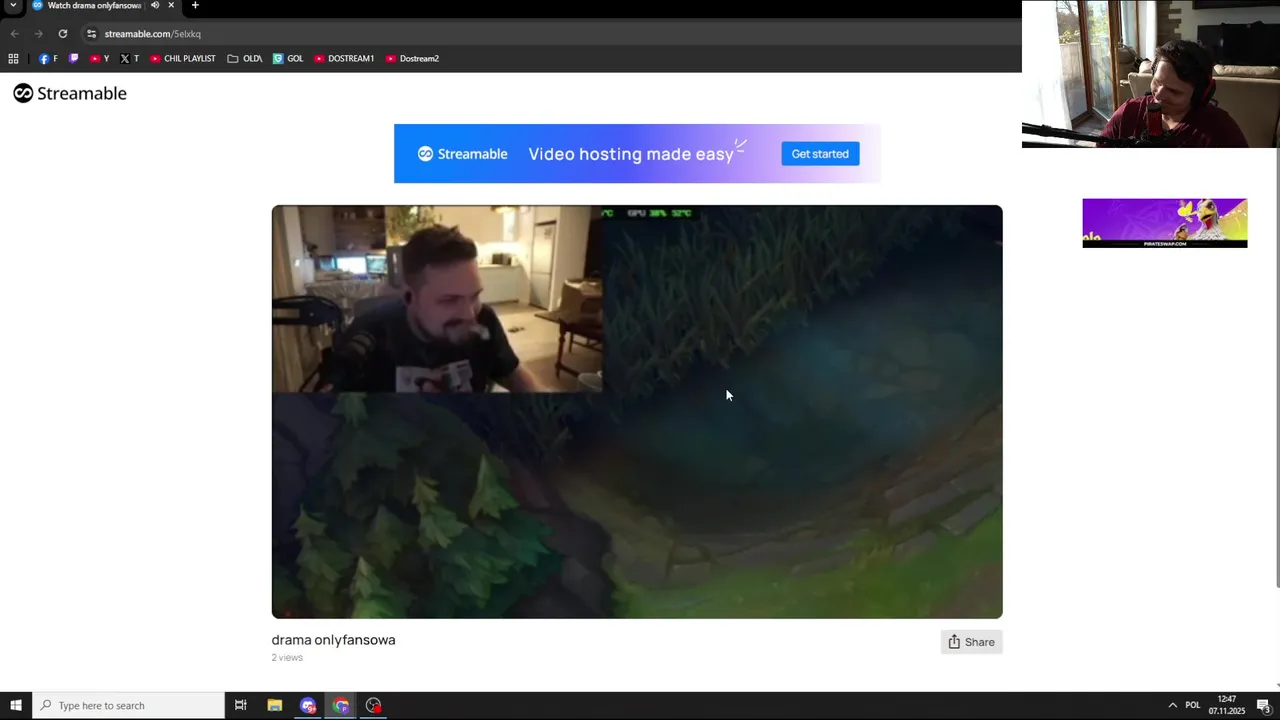Open the Windows Start menu
Image resolution: width=1280 pixels, height=720 pixels.
(x=16, y=706)
